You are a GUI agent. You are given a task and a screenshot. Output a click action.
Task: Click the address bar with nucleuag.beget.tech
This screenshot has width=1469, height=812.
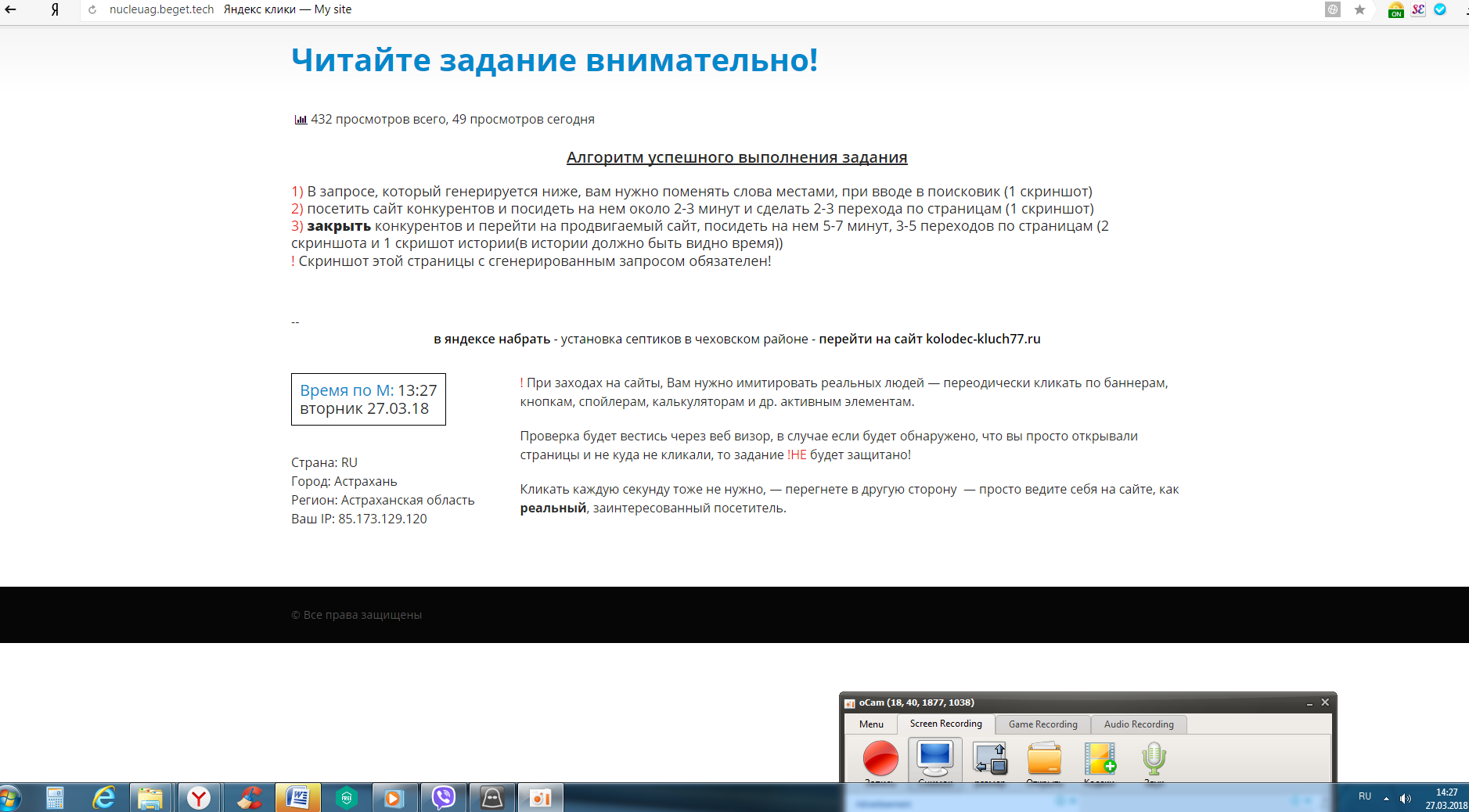point(161,9)
